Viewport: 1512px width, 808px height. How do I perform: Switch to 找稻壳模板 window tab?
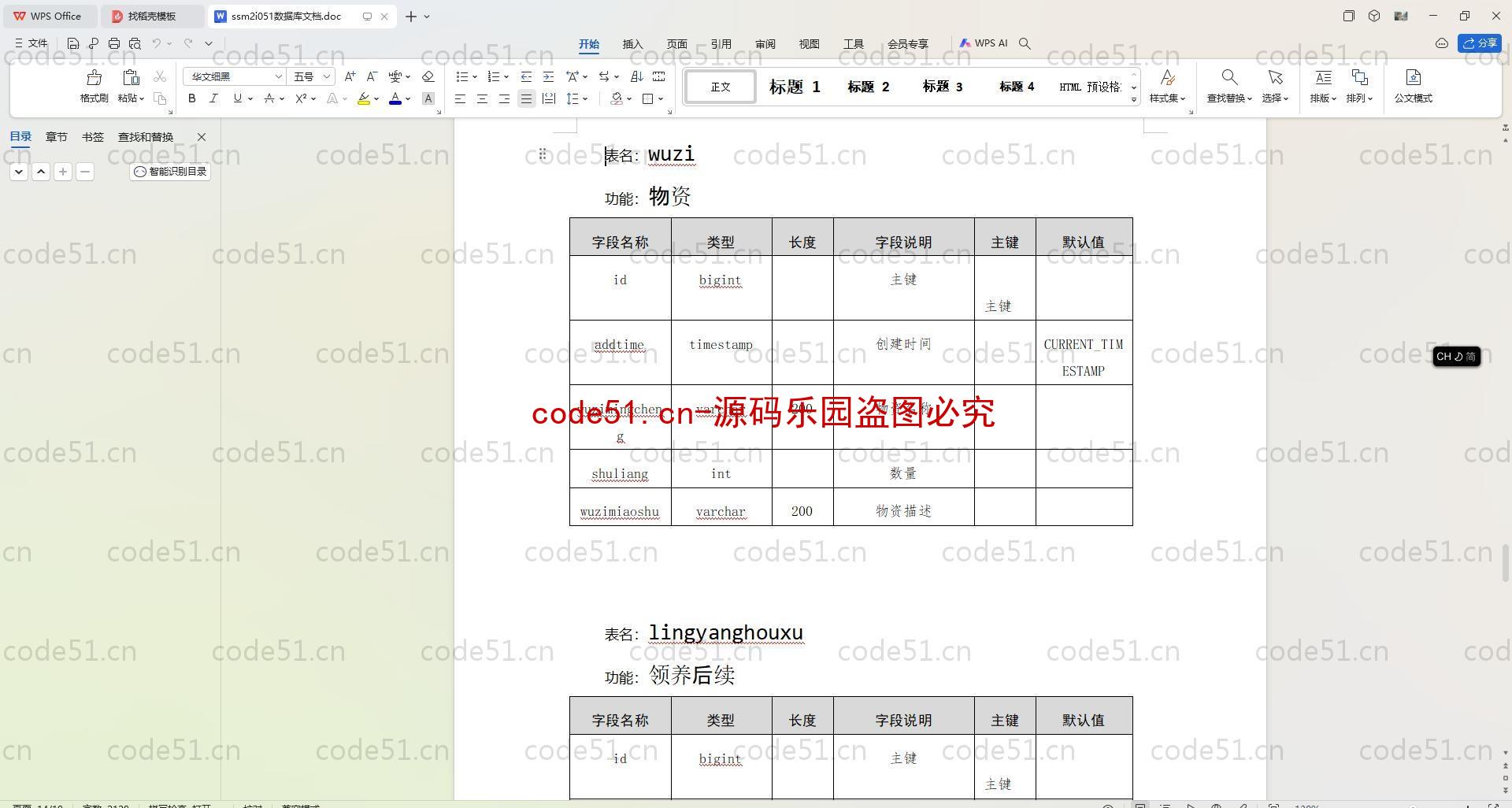click(152, 16)
